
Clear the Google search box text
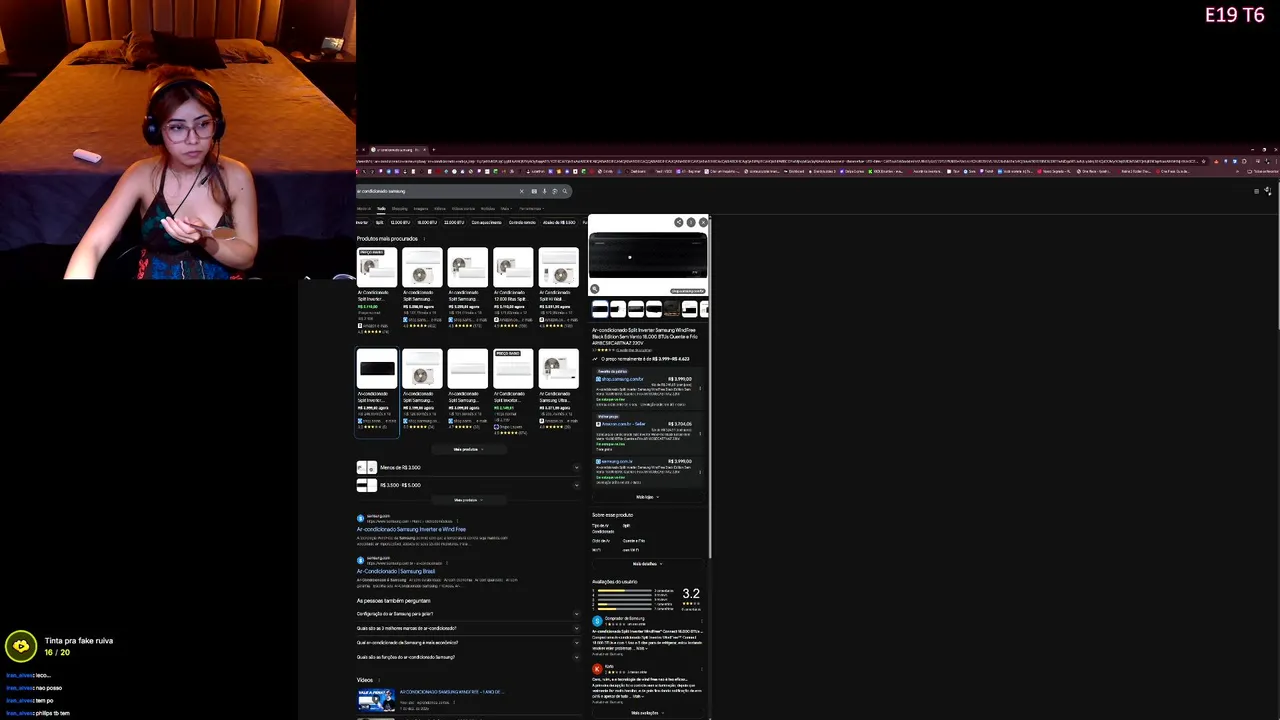522,191
